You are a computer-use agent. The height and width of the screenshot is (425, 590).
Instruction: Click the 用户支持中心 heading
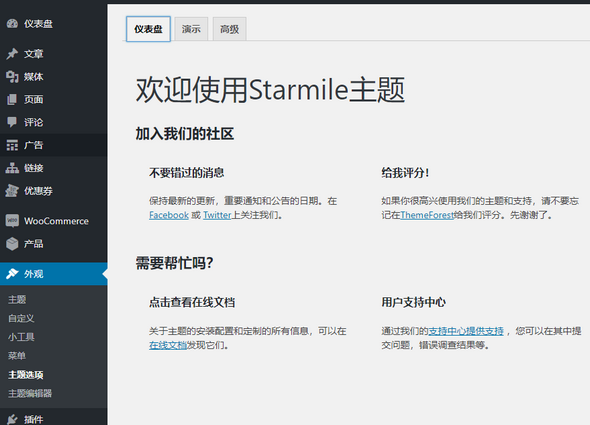pos(414,302)
